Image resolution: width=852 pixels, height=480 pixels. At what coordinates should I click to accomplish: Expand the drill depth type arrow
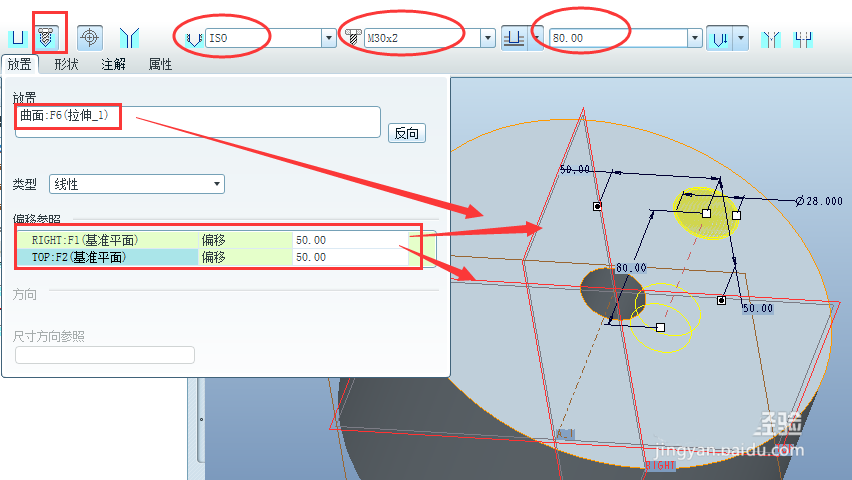point(741,39)
